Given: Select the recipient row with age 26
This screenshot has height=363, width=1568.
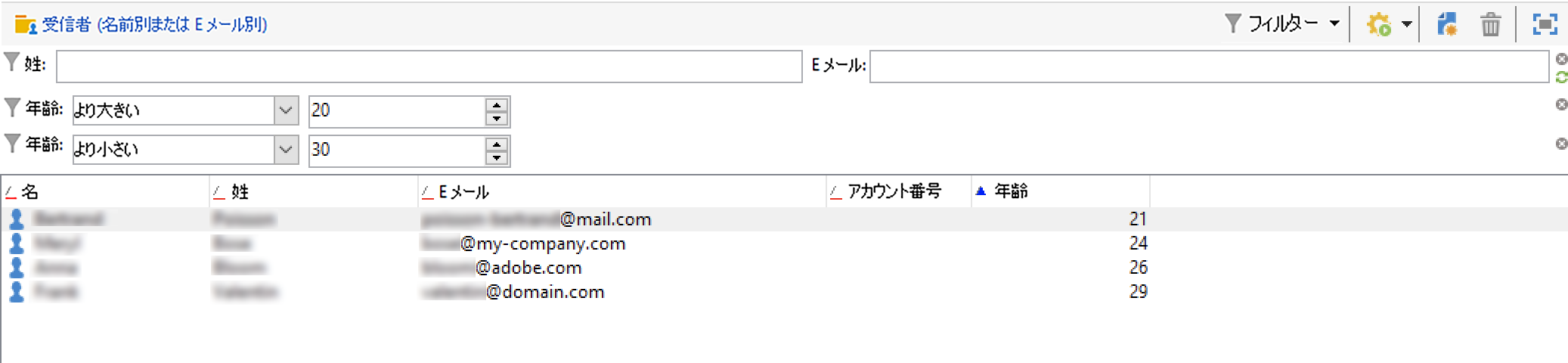Looking at the screenshot, I should coord(784,268).
